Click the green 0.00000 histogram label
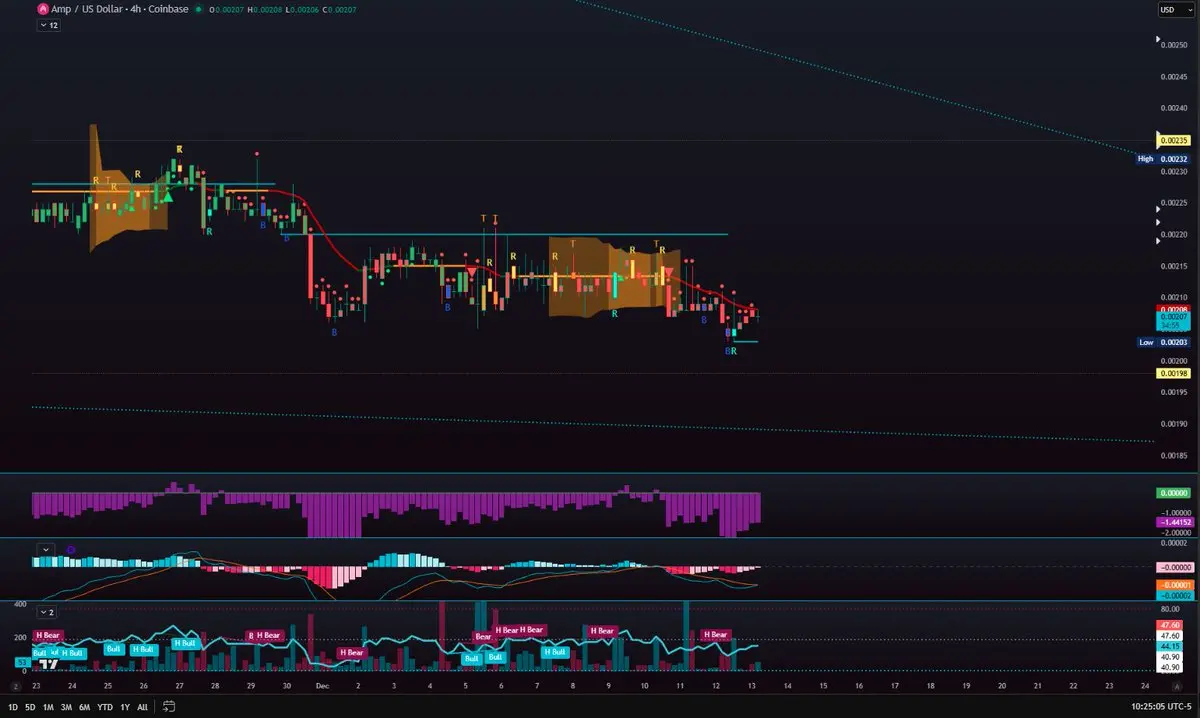 (x=1172, y=492)
